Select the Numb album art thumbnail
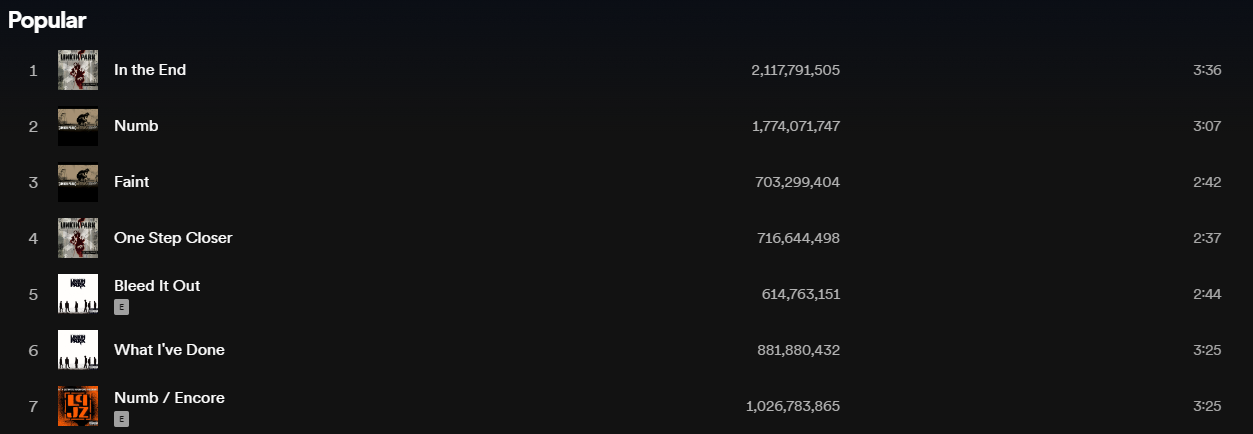 (78, 126)
